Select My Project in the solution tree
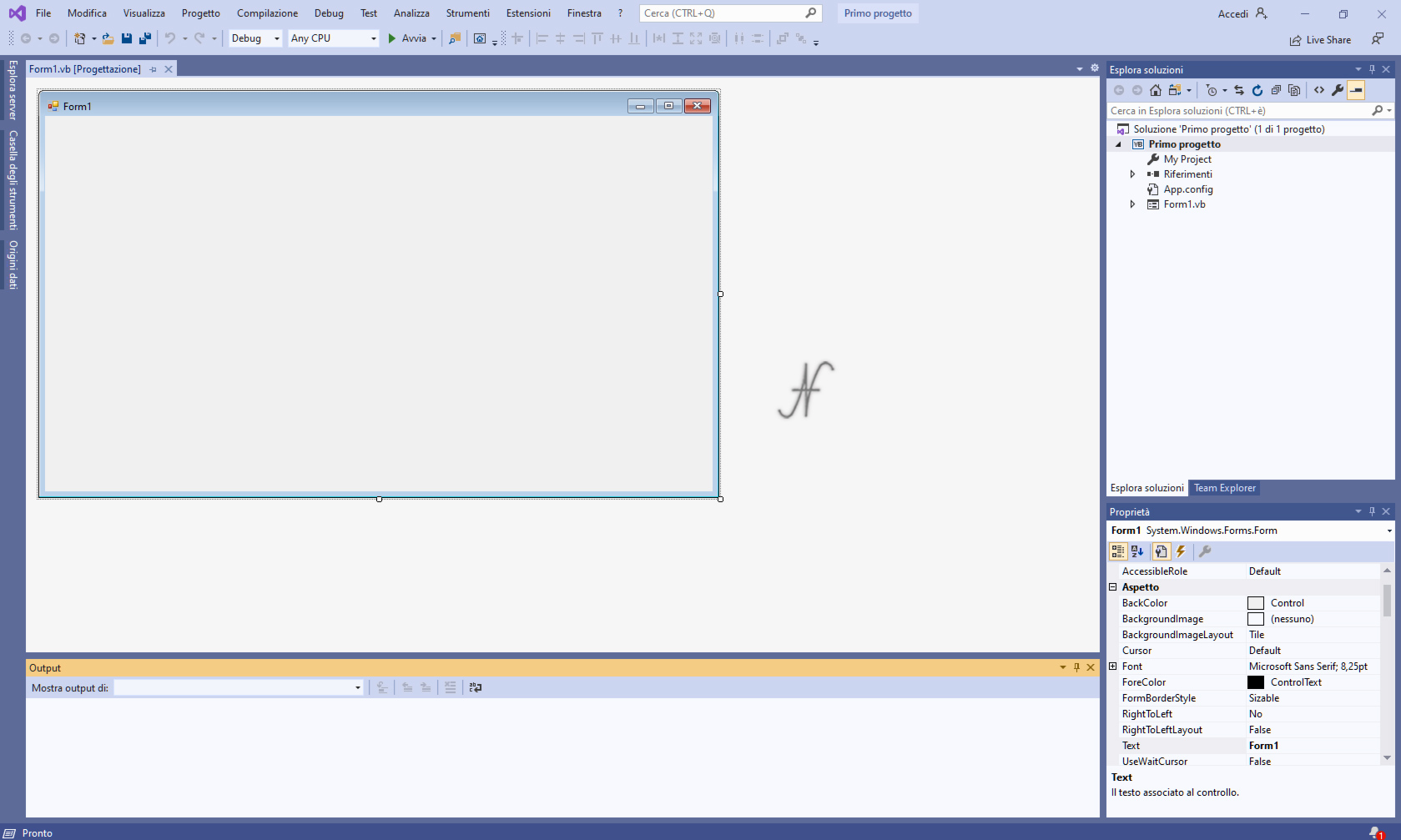The image size is (1401, 840). (1187, 159)
